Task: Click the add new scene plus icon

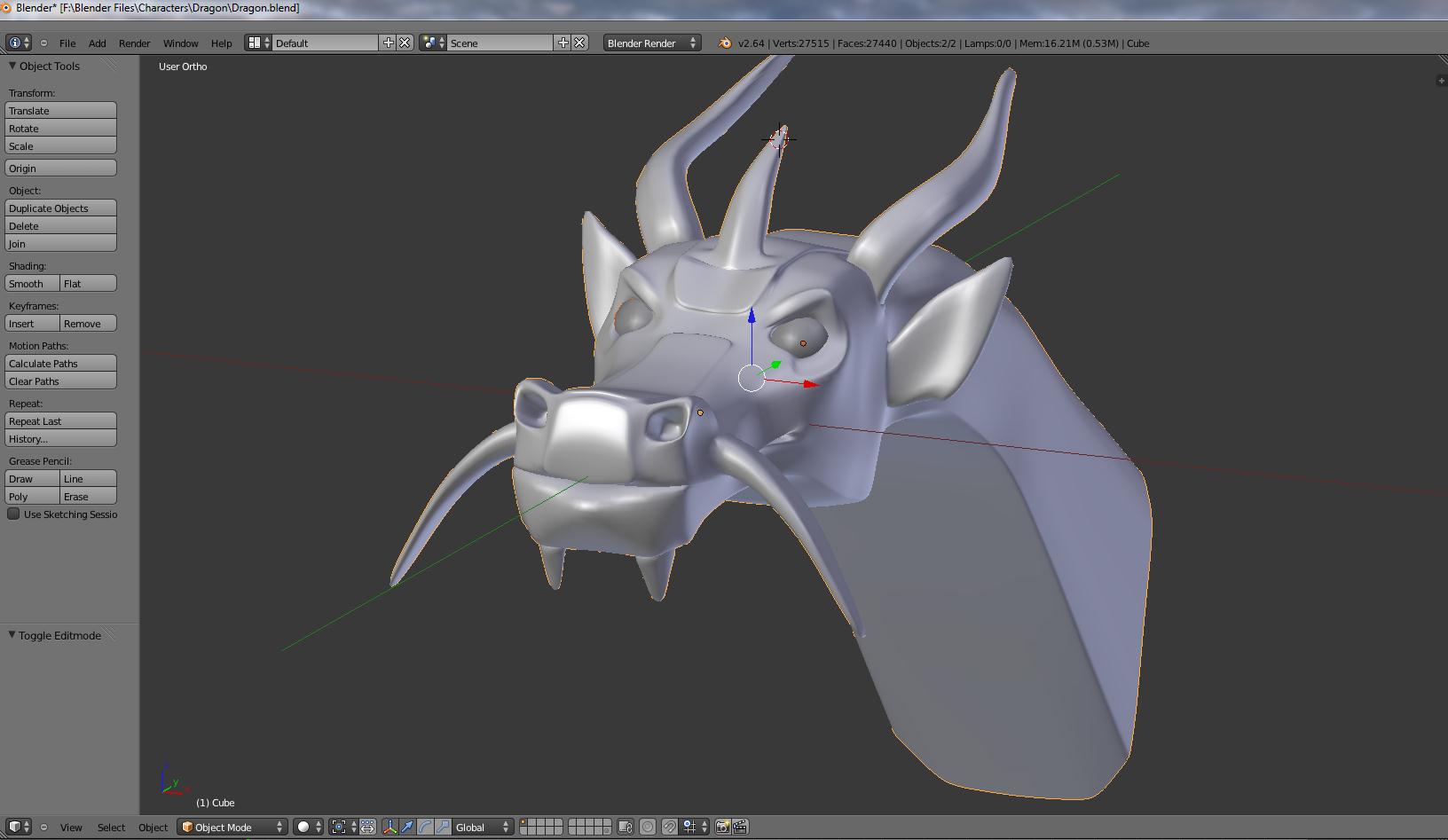Action: [563, 43]
